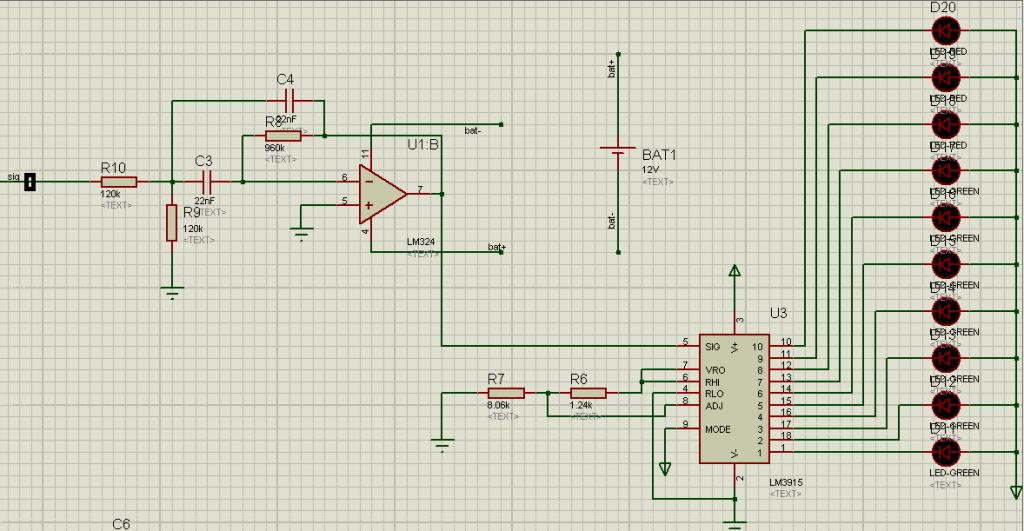This screenshot has height=531, width=1024.
Task: Select resistor R9 to ground
Action: pyautogui.click(x=172, y=223)
